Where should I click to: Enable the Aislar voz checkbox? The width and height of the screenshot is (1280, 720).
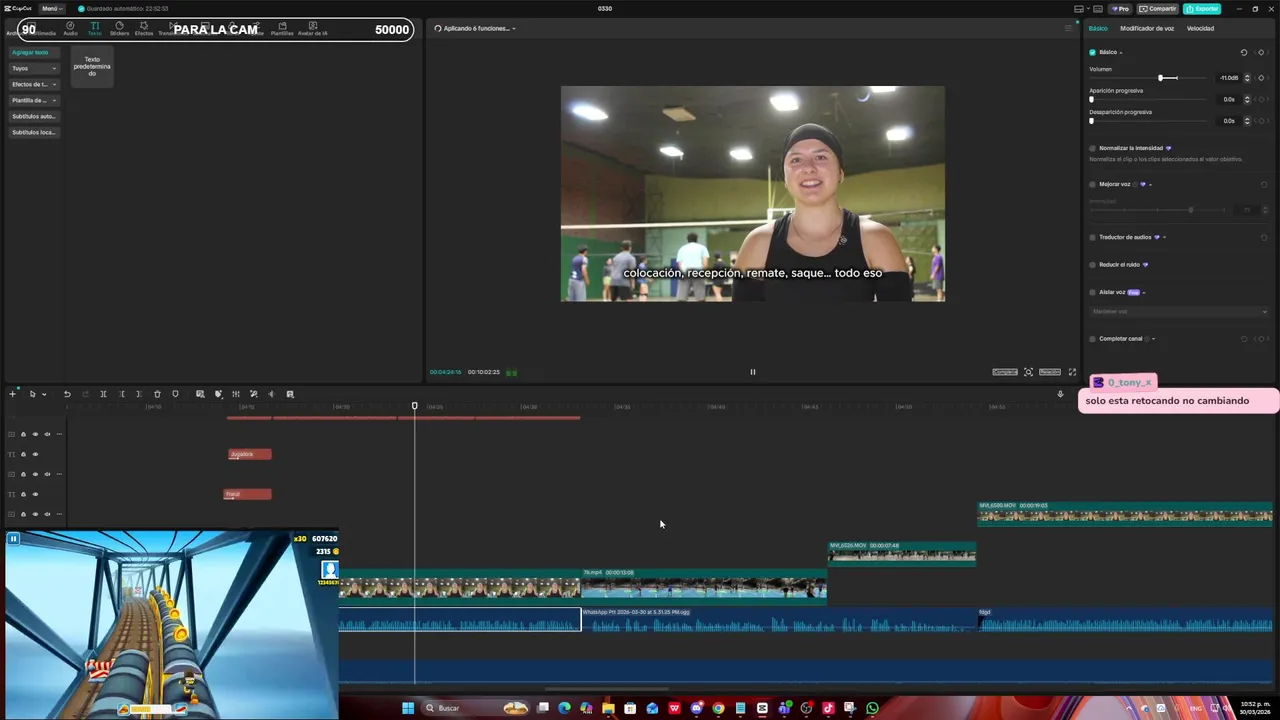1092,292
